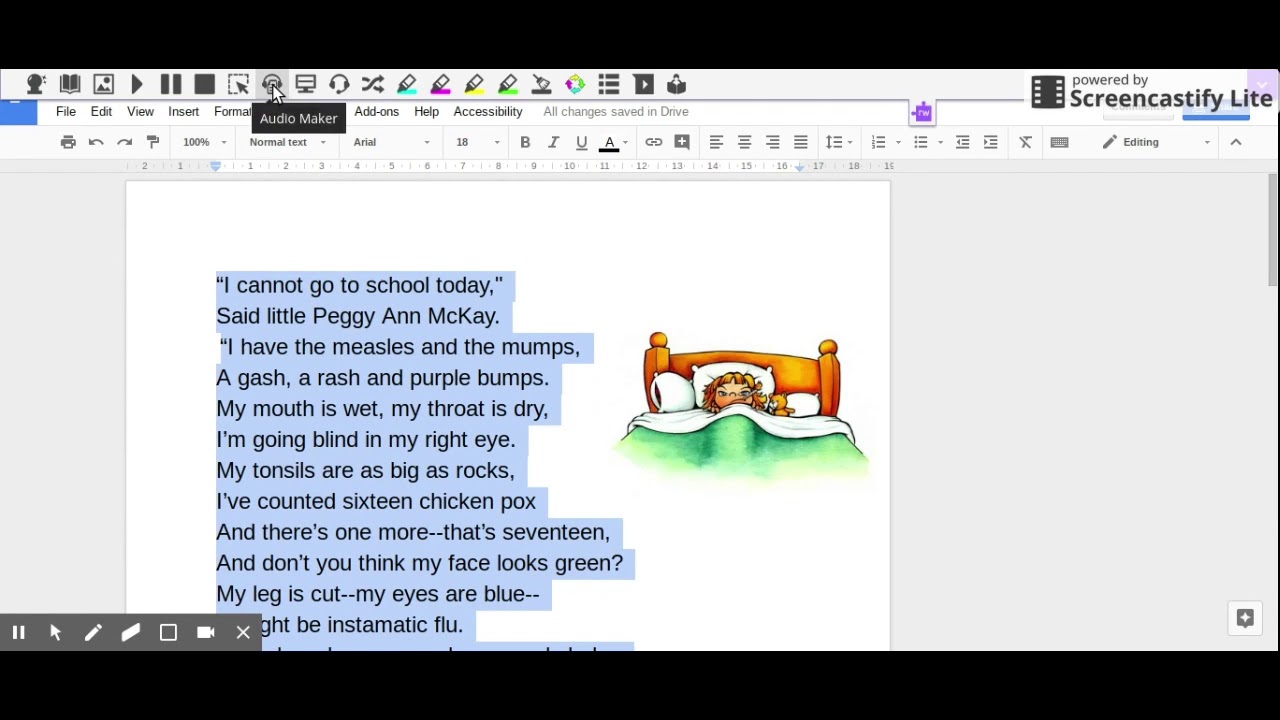Open the bulleted list dropdown
The width and height of the screenshot is (1280, 720).
point(927,142)
